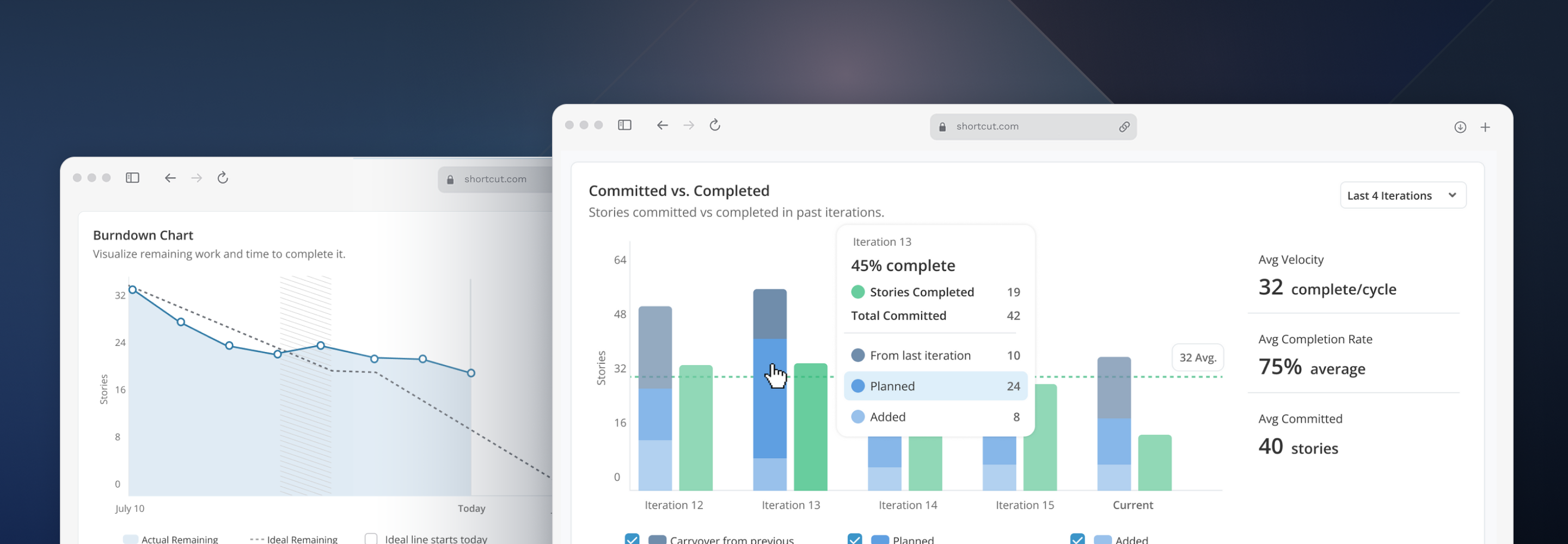Click the From last iteration dot in the tooltip
The width and height of the screenshot is (1568, 544).
click(857, 355)
